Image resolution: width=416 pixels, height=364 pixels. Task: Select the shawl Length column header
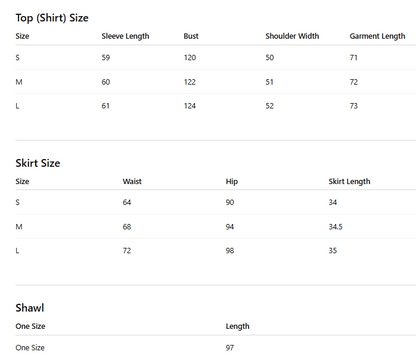(237, 326)
